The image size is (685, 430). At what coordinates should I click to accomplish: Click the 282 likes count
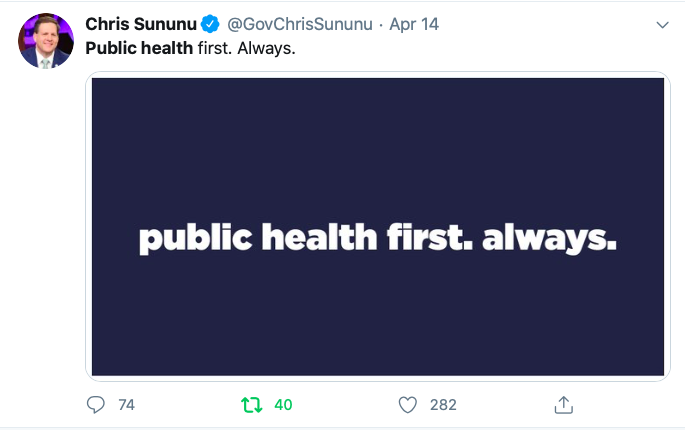point(443,405)
